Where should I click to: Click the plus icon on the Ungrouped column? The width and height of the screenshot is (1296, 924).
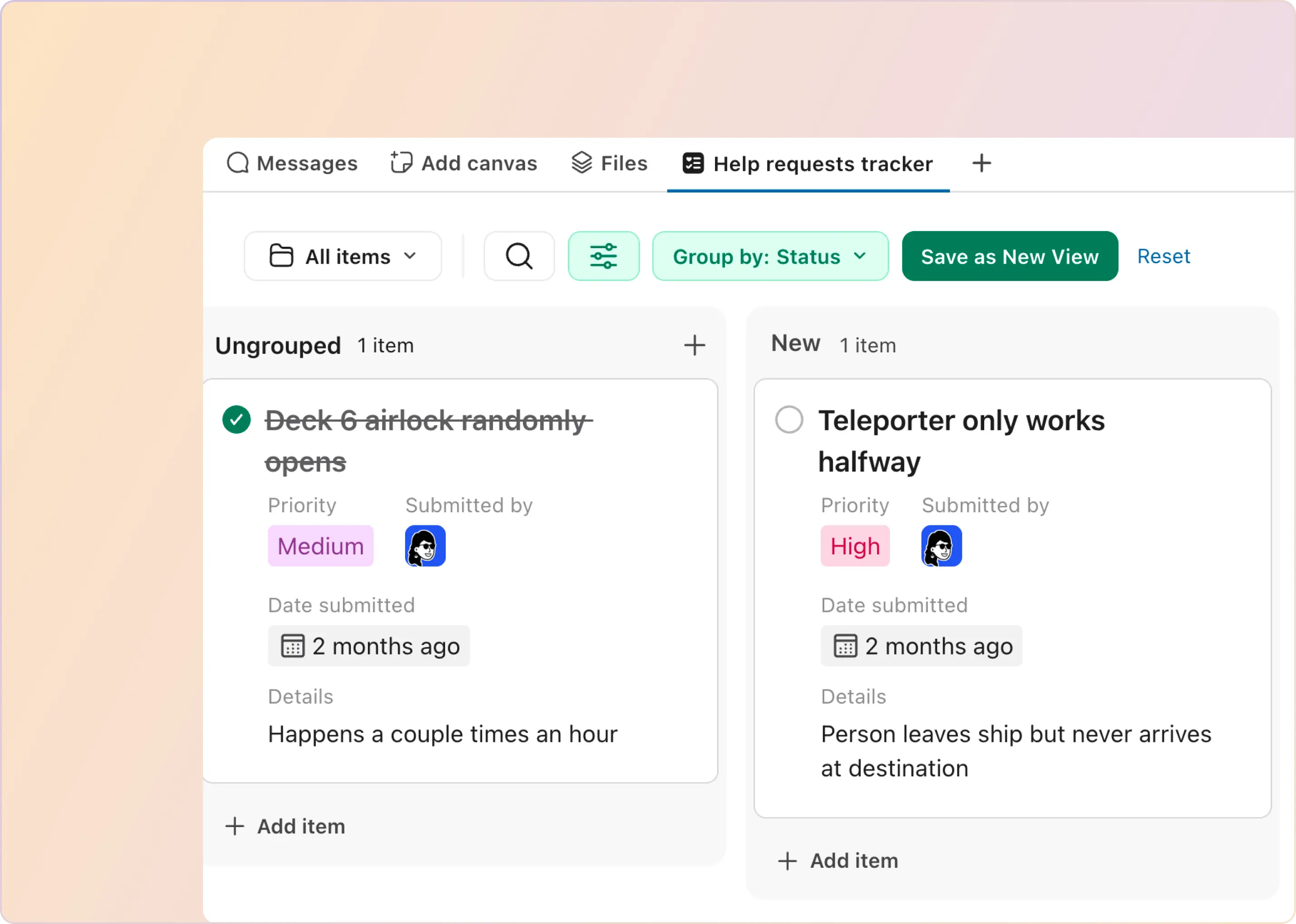pos(695,345)
